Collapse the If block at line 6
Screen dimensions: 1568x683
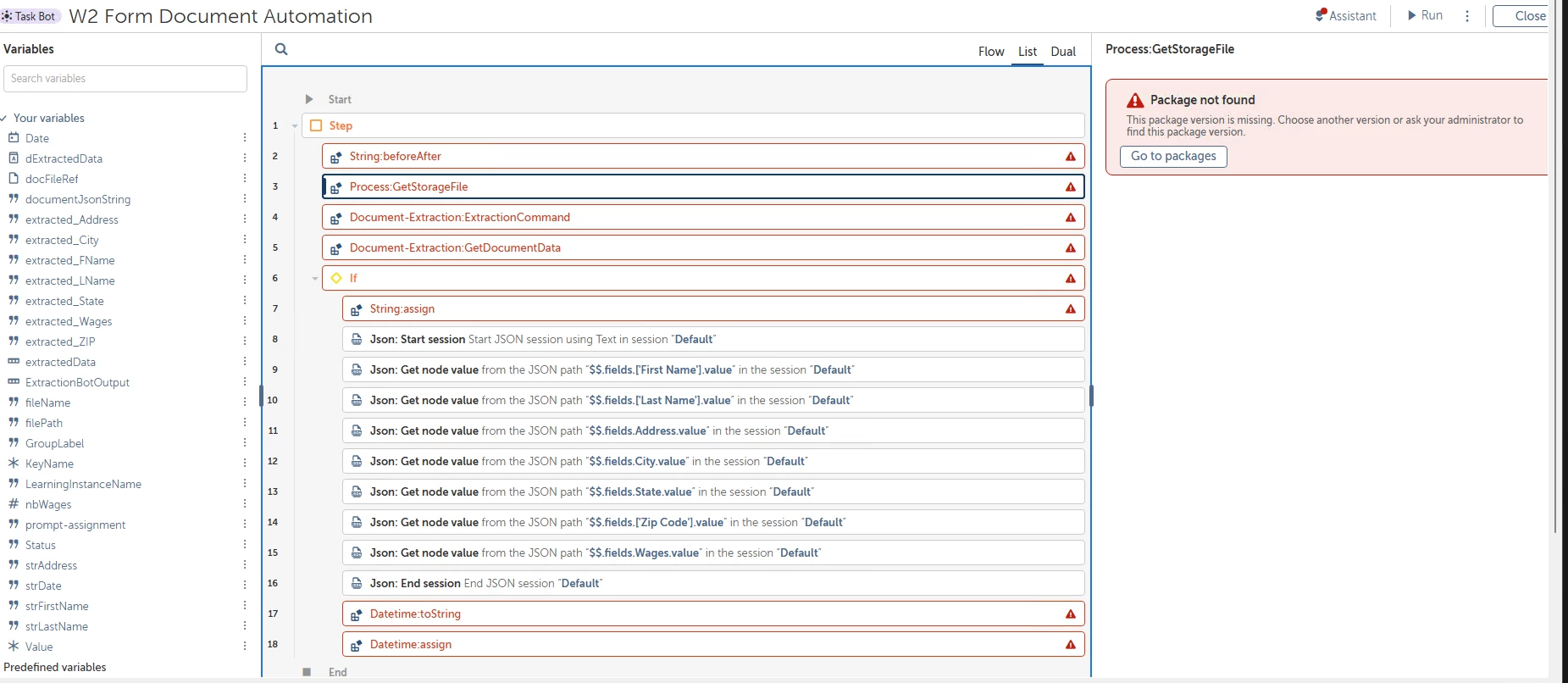pyautogui.click(x=315, y=278)
